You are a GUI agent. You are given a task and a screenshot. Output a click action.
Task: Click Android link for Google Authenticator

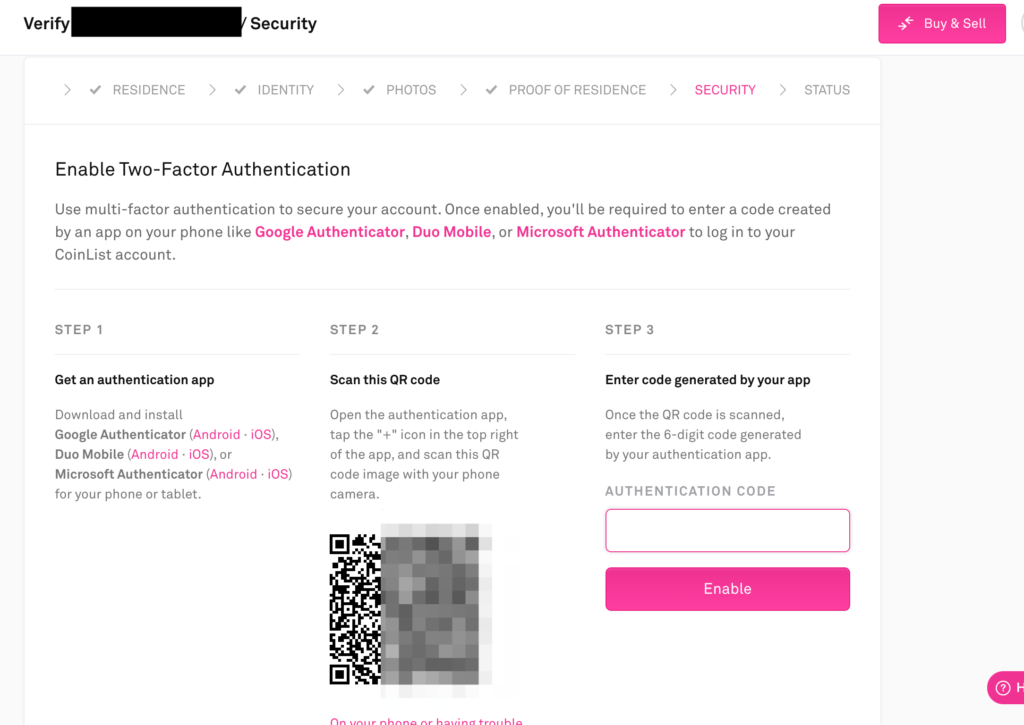pos(217,435)
